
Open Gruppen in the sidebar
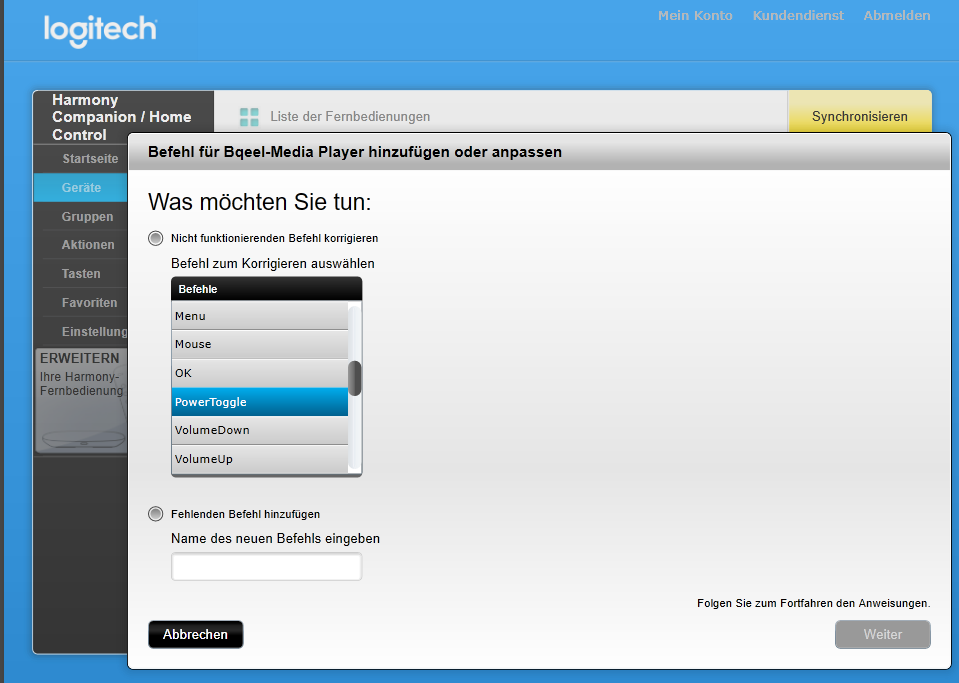click(81, 216)
